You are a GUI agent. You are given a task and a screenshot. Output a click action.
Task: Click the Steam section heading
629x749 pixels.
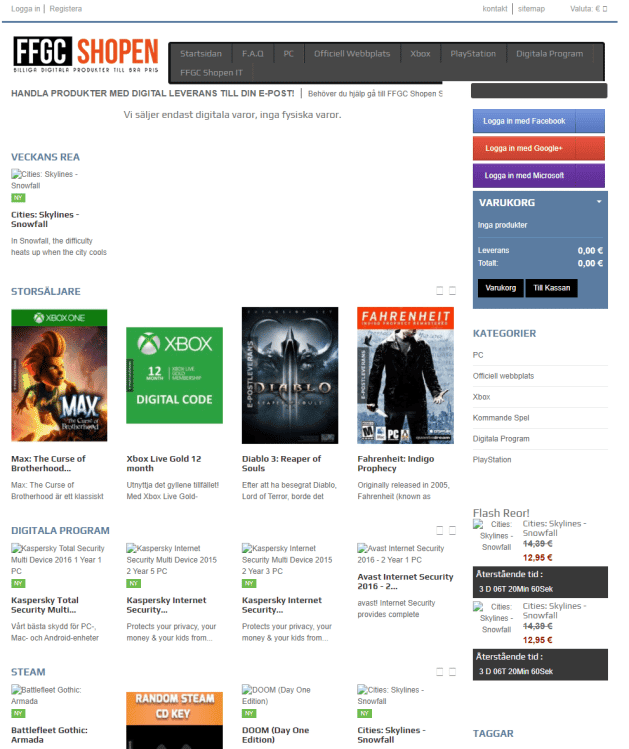(28, 672)
